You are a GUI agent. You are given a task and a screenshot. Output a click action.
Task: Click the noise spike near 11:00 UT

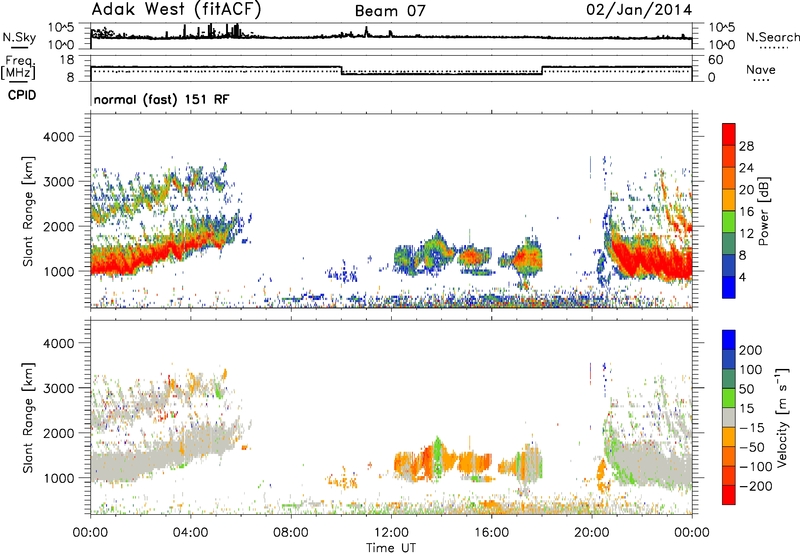click(x=366, y=32)
